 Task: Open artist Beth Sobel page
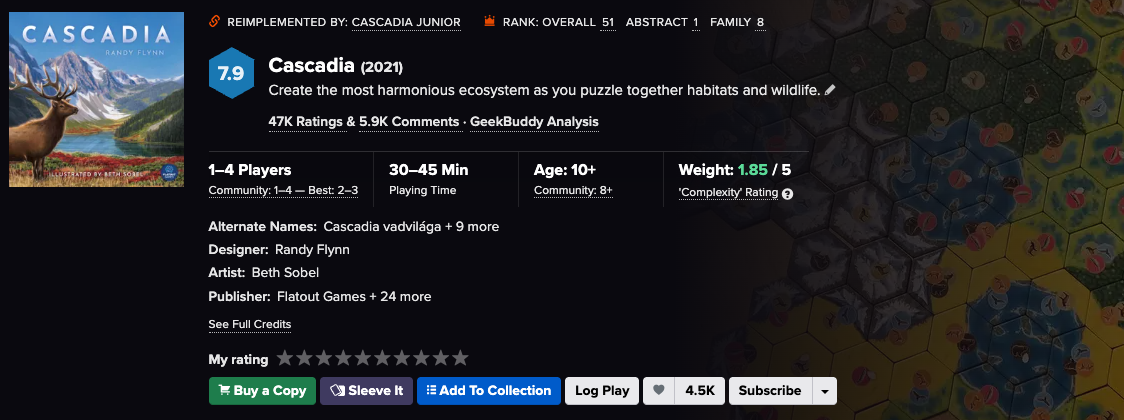pos(285,272)
